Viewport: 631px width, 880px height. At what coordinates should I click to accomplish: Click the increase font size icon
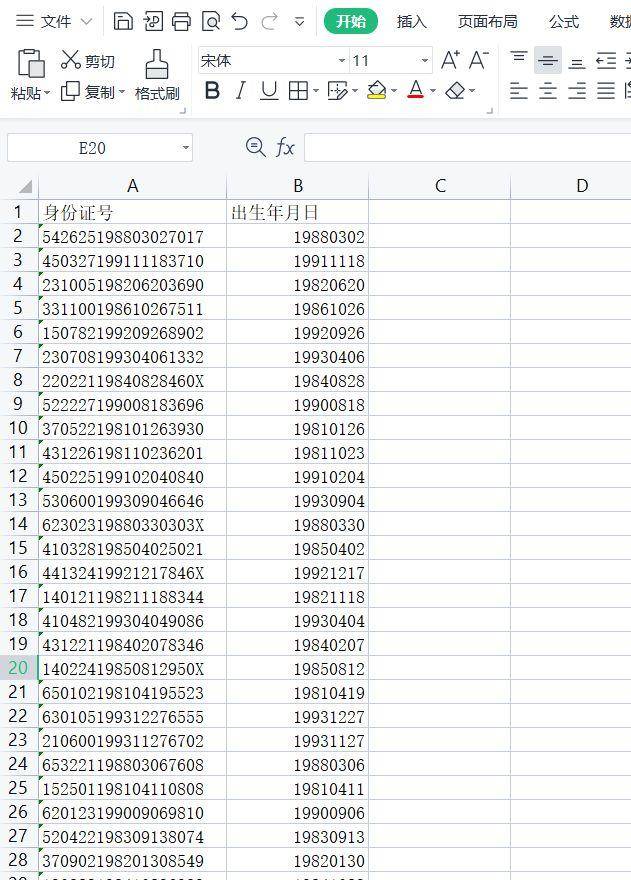tap(450, 60)
